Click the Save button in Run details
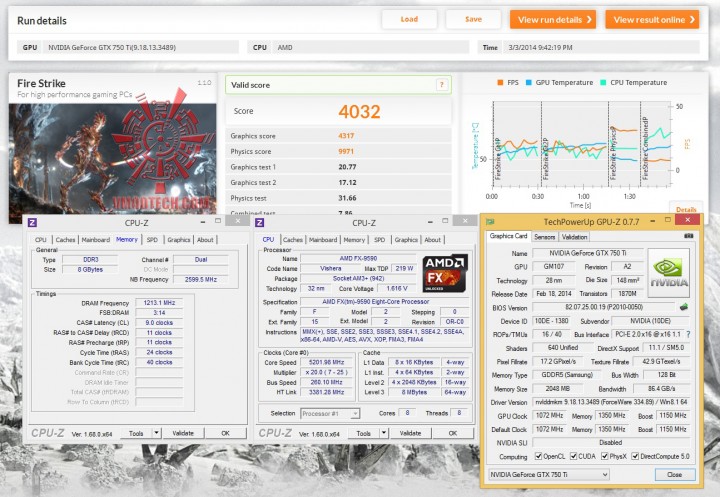720x497 pixels. point(473,19)
